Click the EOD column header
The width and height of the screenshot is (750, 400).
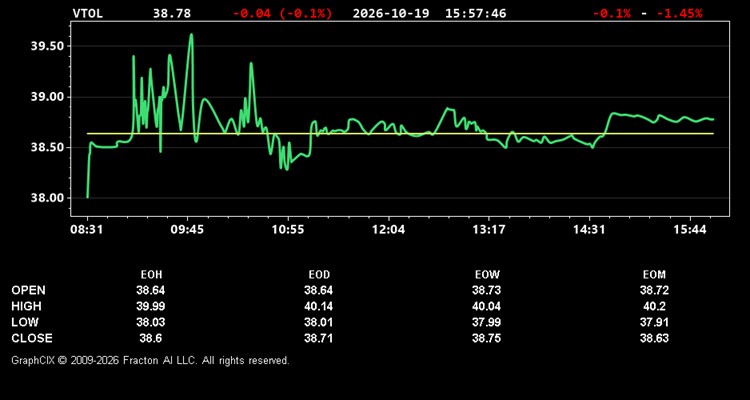[319, 275]
